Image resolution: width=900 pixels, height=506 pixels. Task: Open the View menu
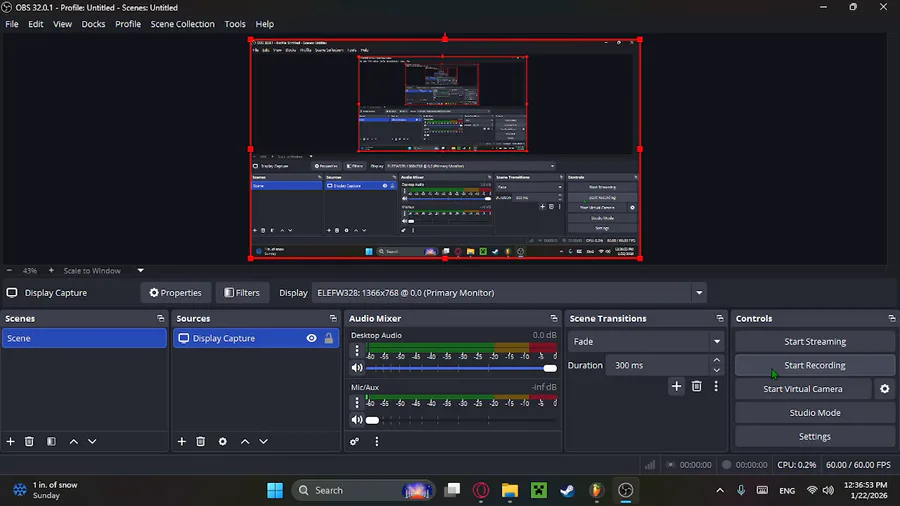[x=62, y=24]
